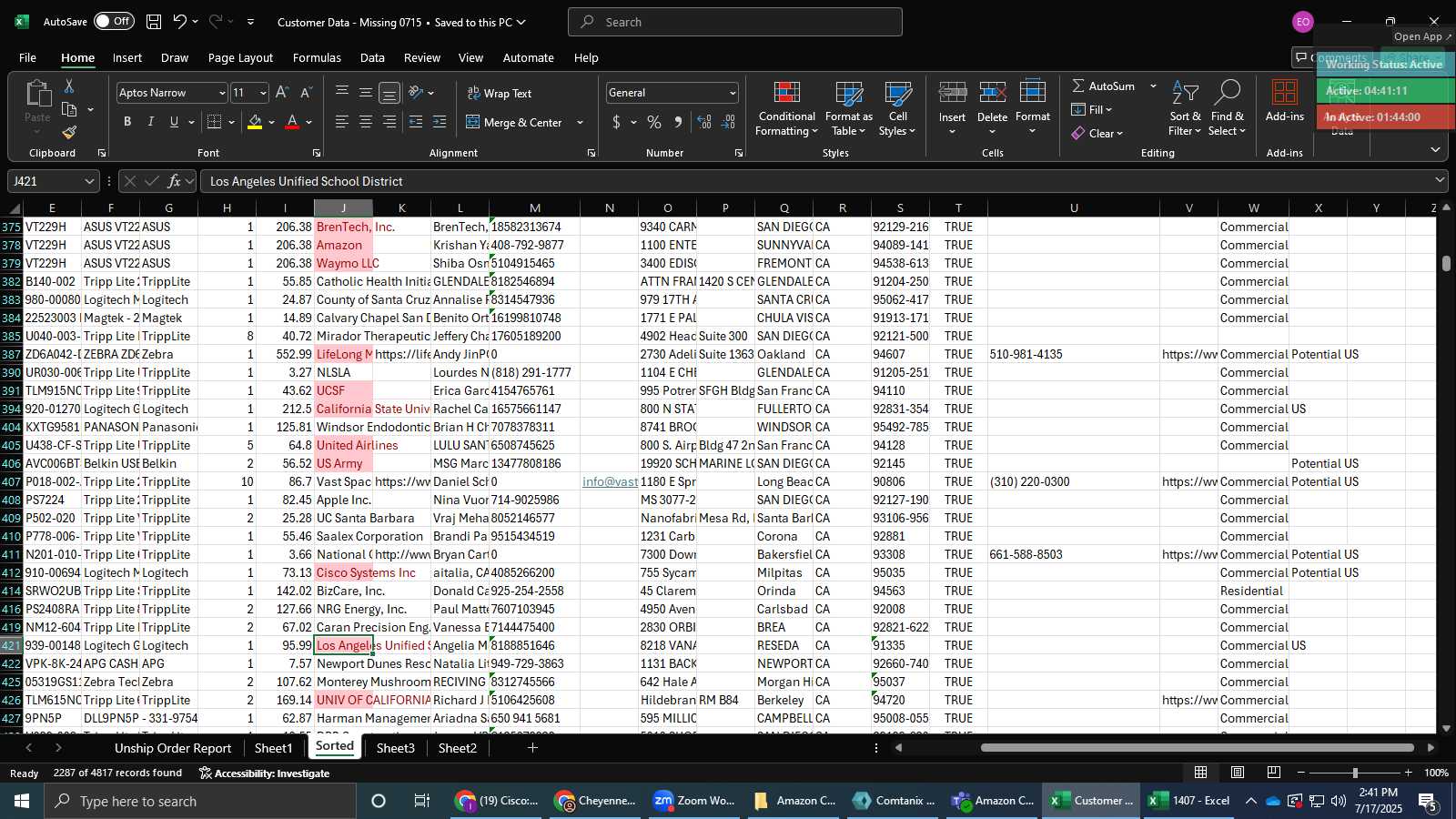1456x819 pixels.
Task: Toggle bottom vertical alignment
Action: [x=389, y=93]
